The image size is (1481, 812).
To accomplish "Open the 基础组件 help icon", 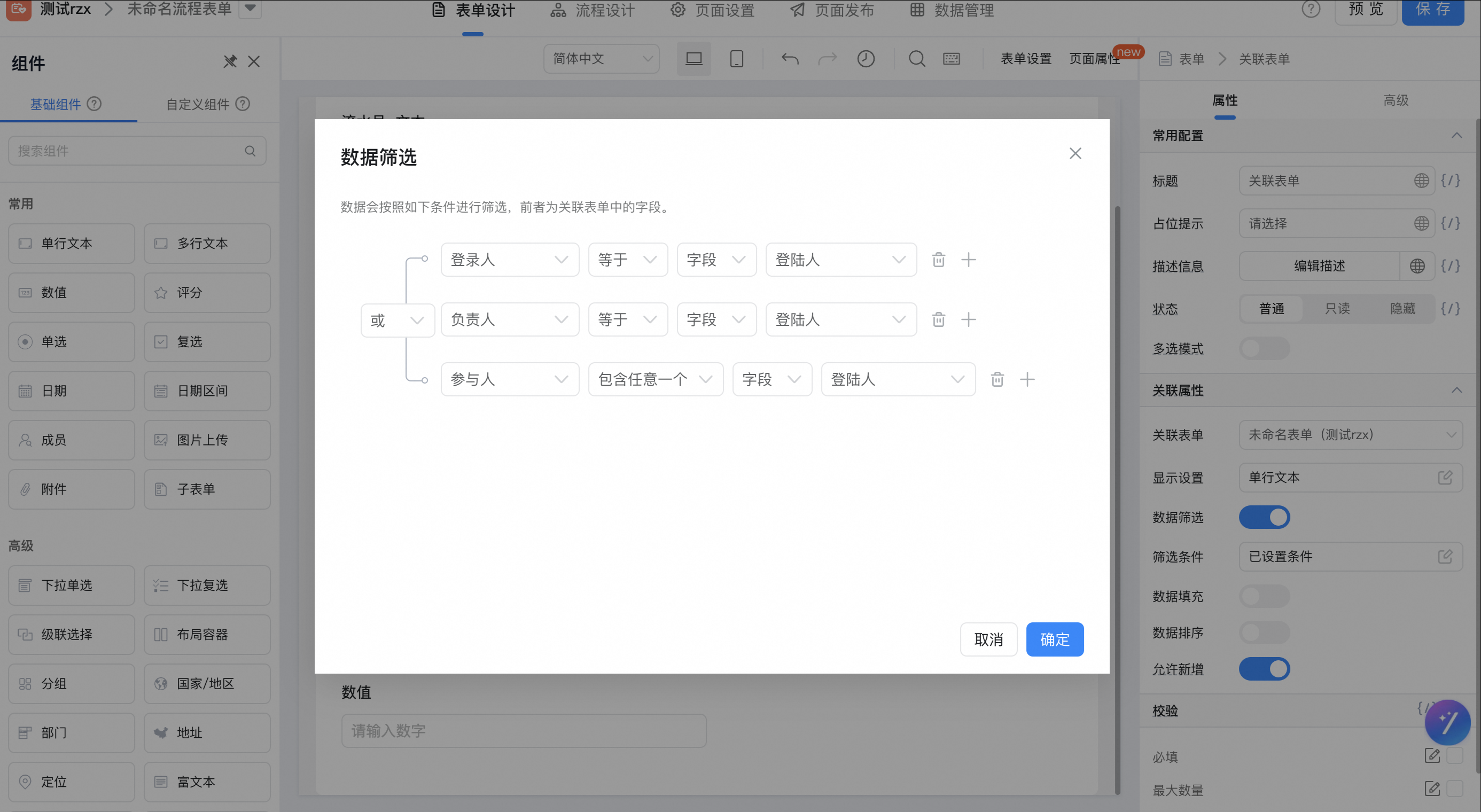I will [x=94, y=104].
